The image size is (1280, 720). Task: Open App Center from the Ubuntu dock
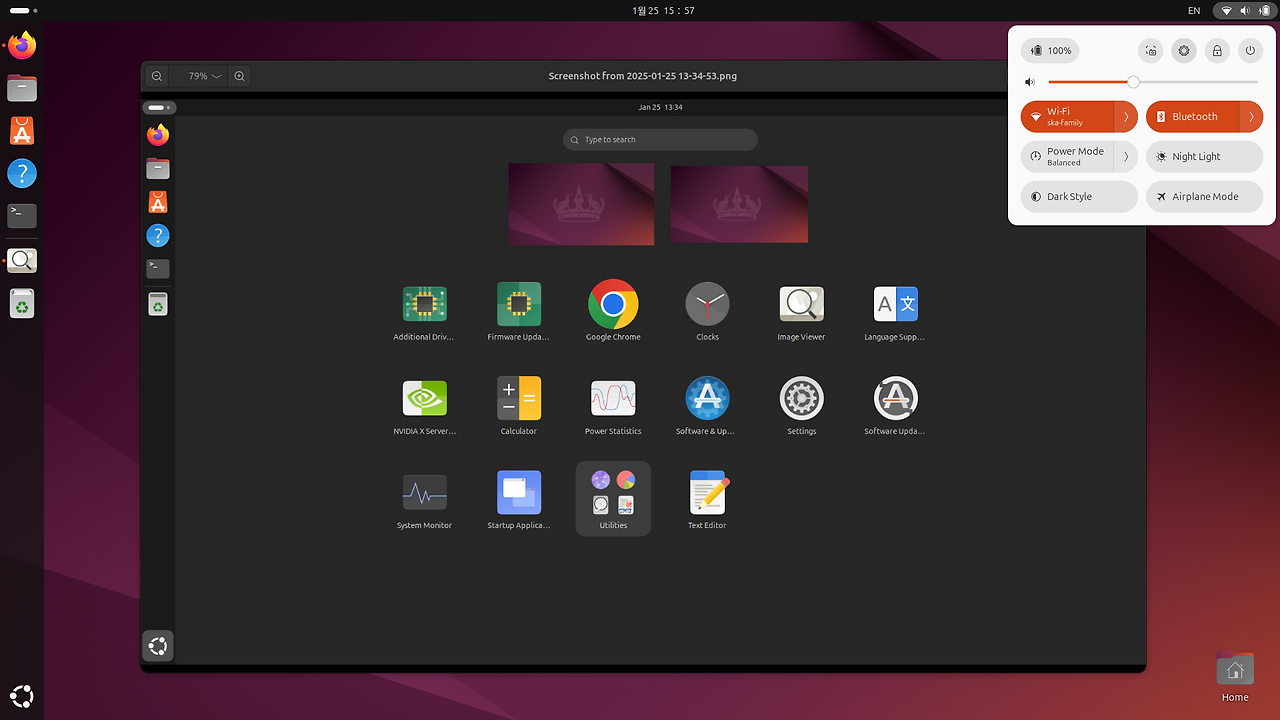(x=22, y=130)
